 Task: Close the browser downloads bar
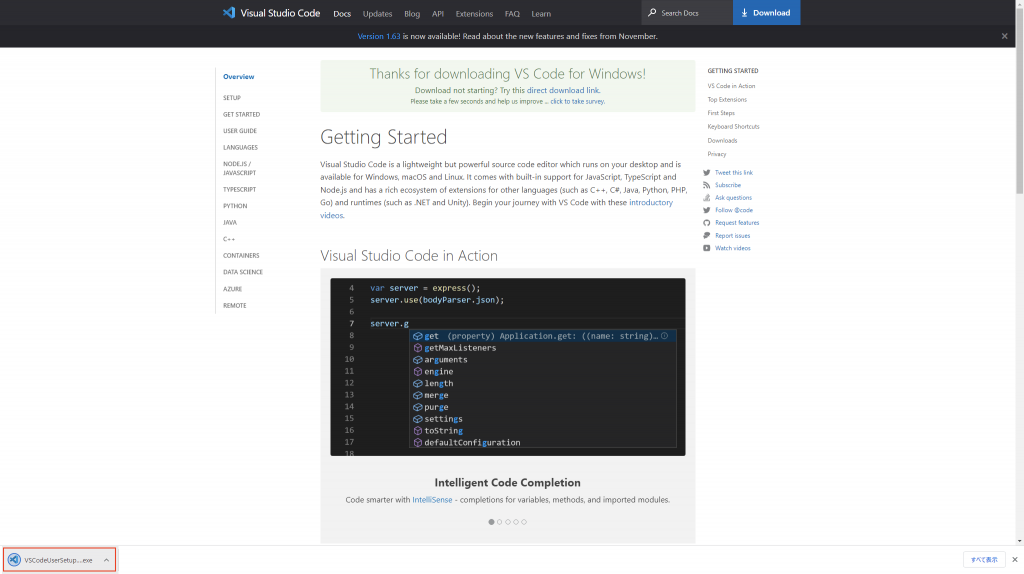tap(1015, 560)
